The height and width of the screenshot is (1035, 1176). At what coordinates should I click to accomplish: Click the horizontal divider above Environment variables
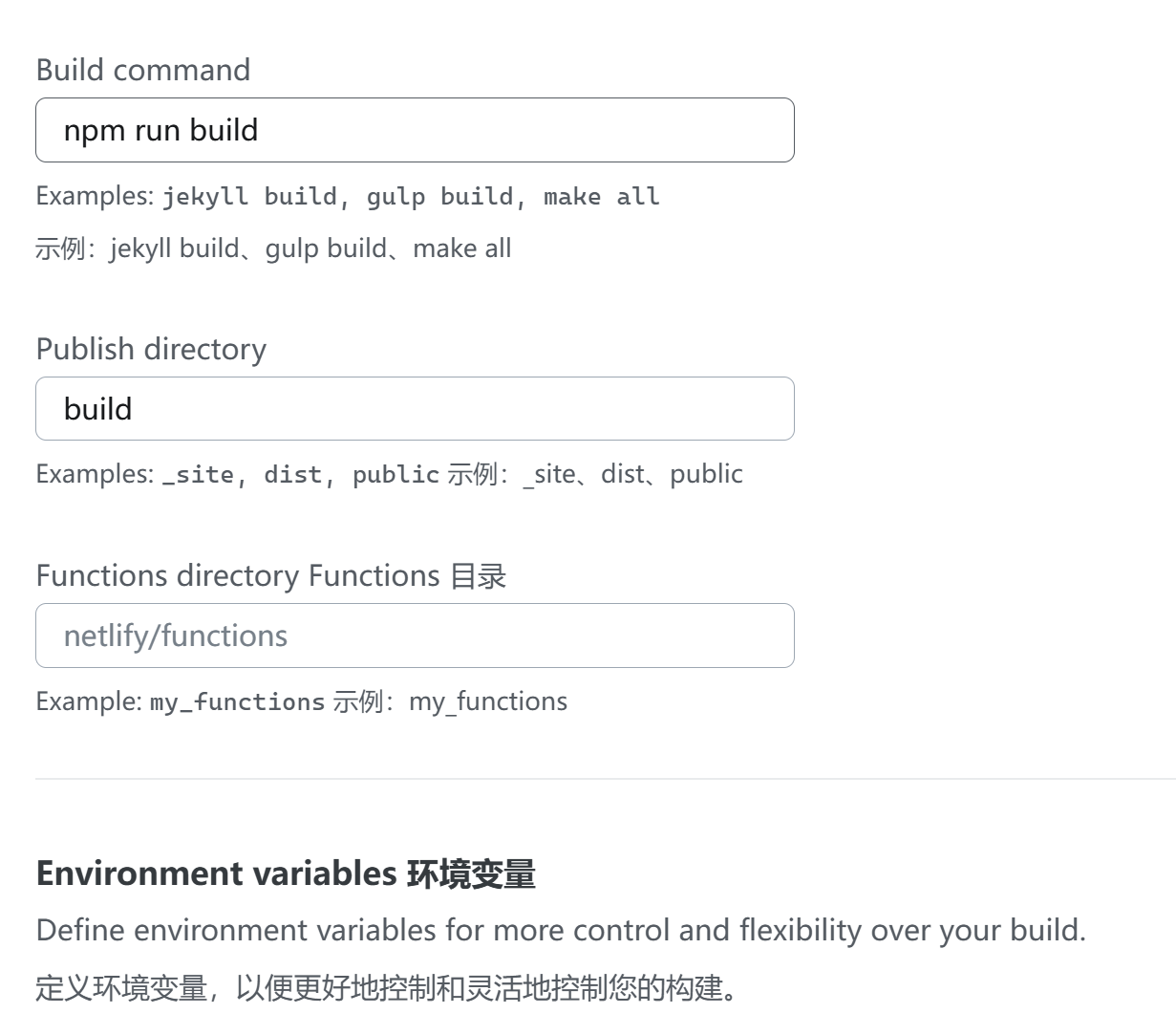(x=606, y=779)
